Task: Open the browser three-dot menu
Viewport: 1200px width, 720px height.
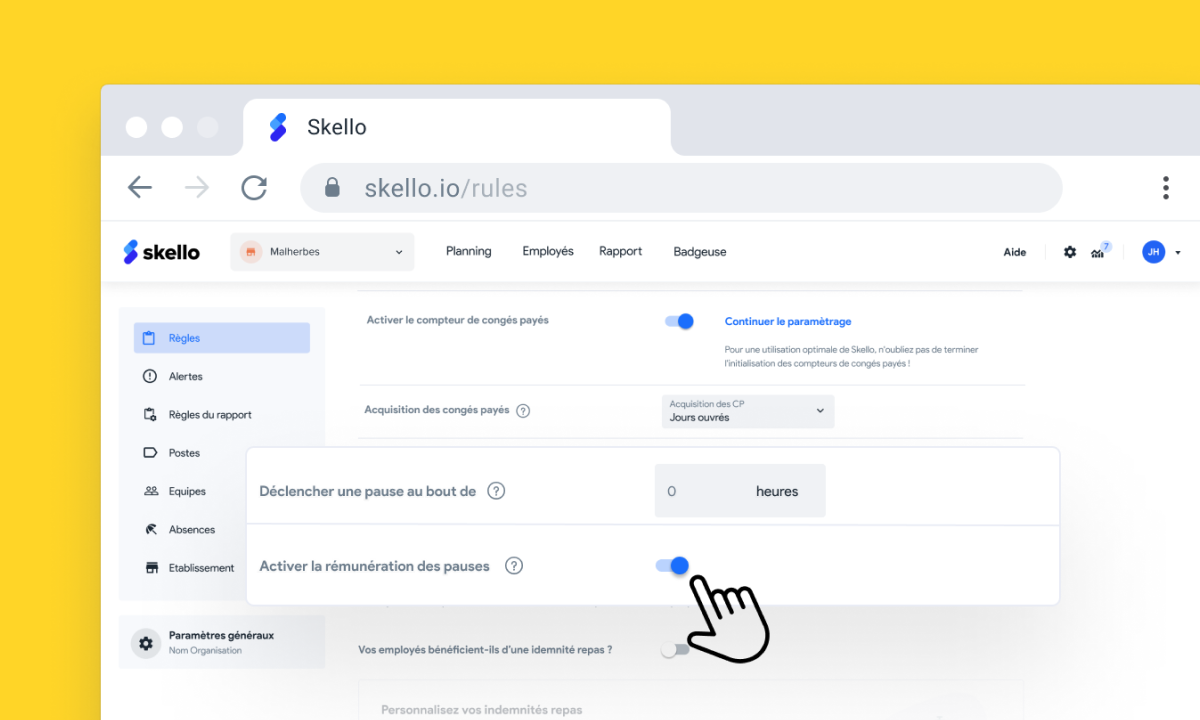Action: tap(1165, 188)
